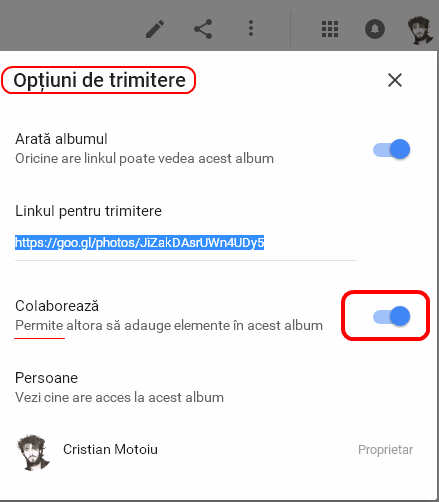The image size is (439, 502).
Task: Open the share icon in toolbar
Action: point(203,29)
